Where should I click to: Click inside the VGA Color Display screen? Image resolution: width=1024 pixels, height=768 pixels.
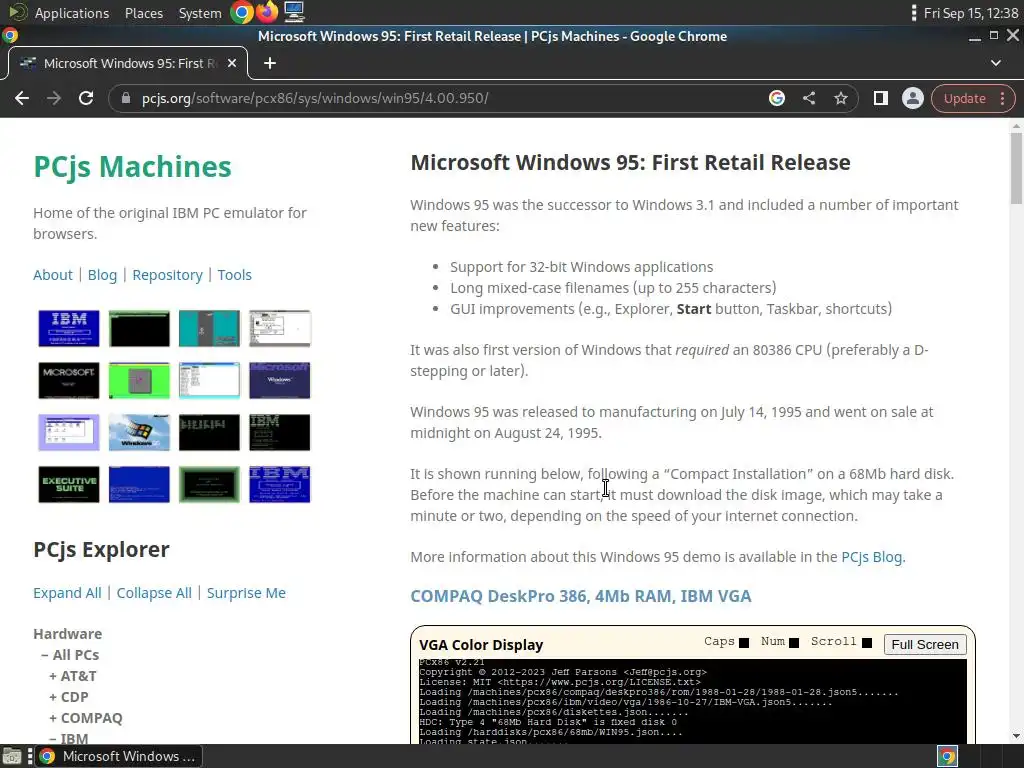point(693,701)
